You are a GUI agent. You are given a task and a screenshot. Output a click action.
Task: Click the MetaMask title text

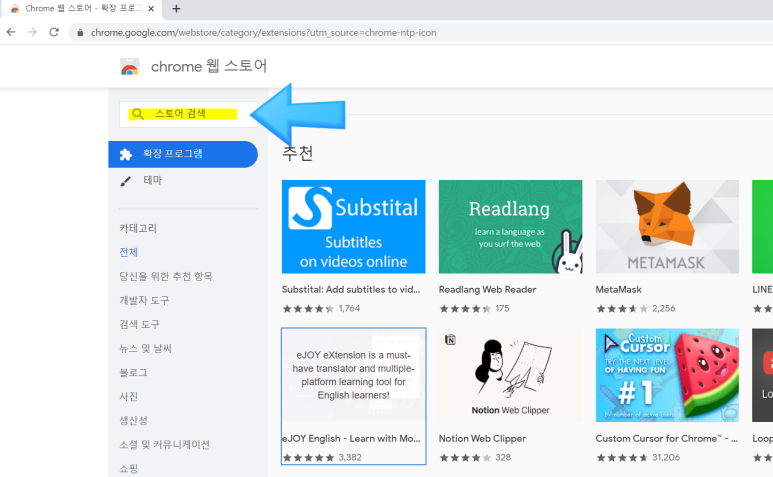pos(619,290)
